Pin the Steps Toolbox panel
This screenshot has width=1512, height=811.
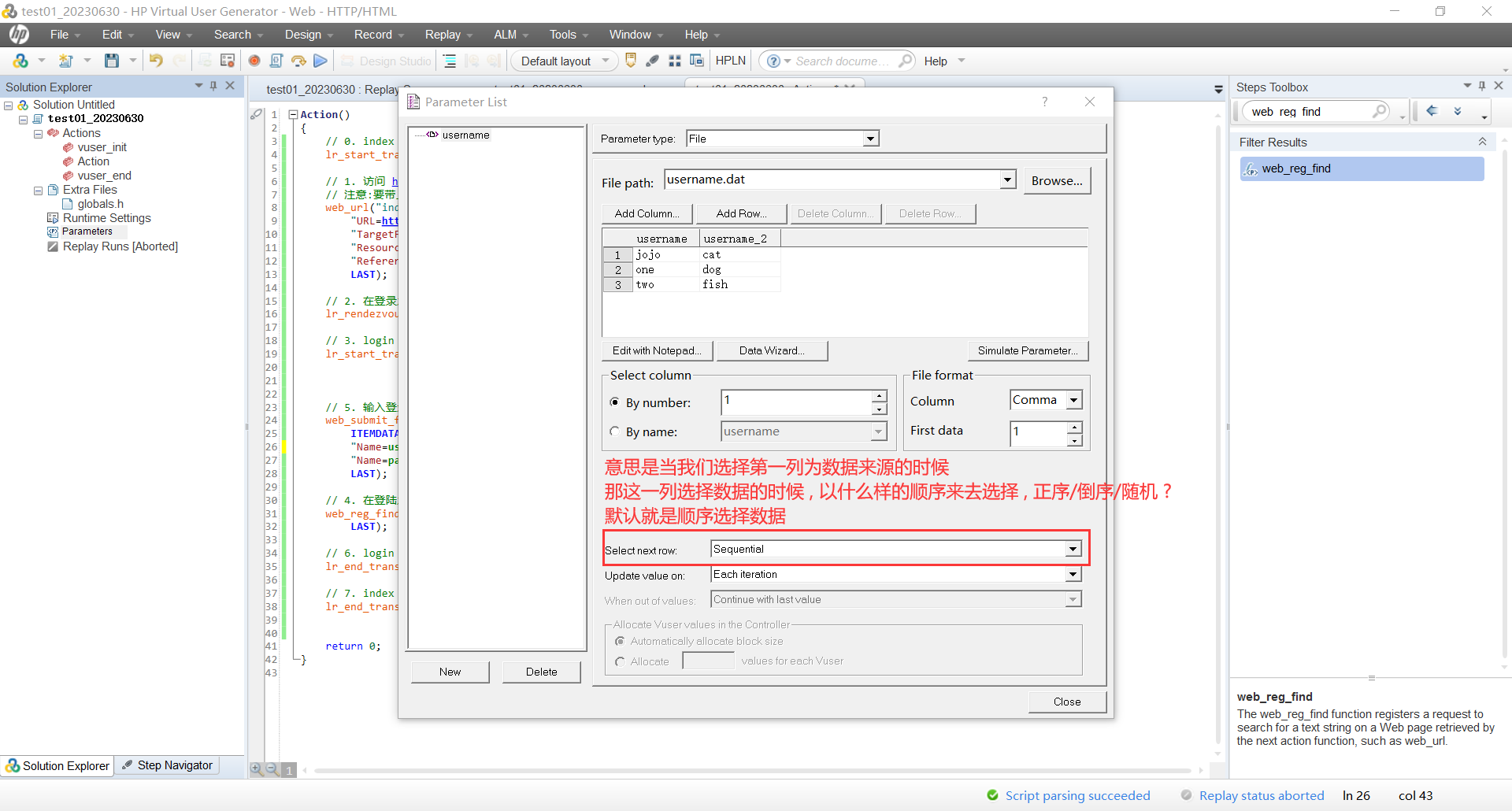tap(1482, 86)
